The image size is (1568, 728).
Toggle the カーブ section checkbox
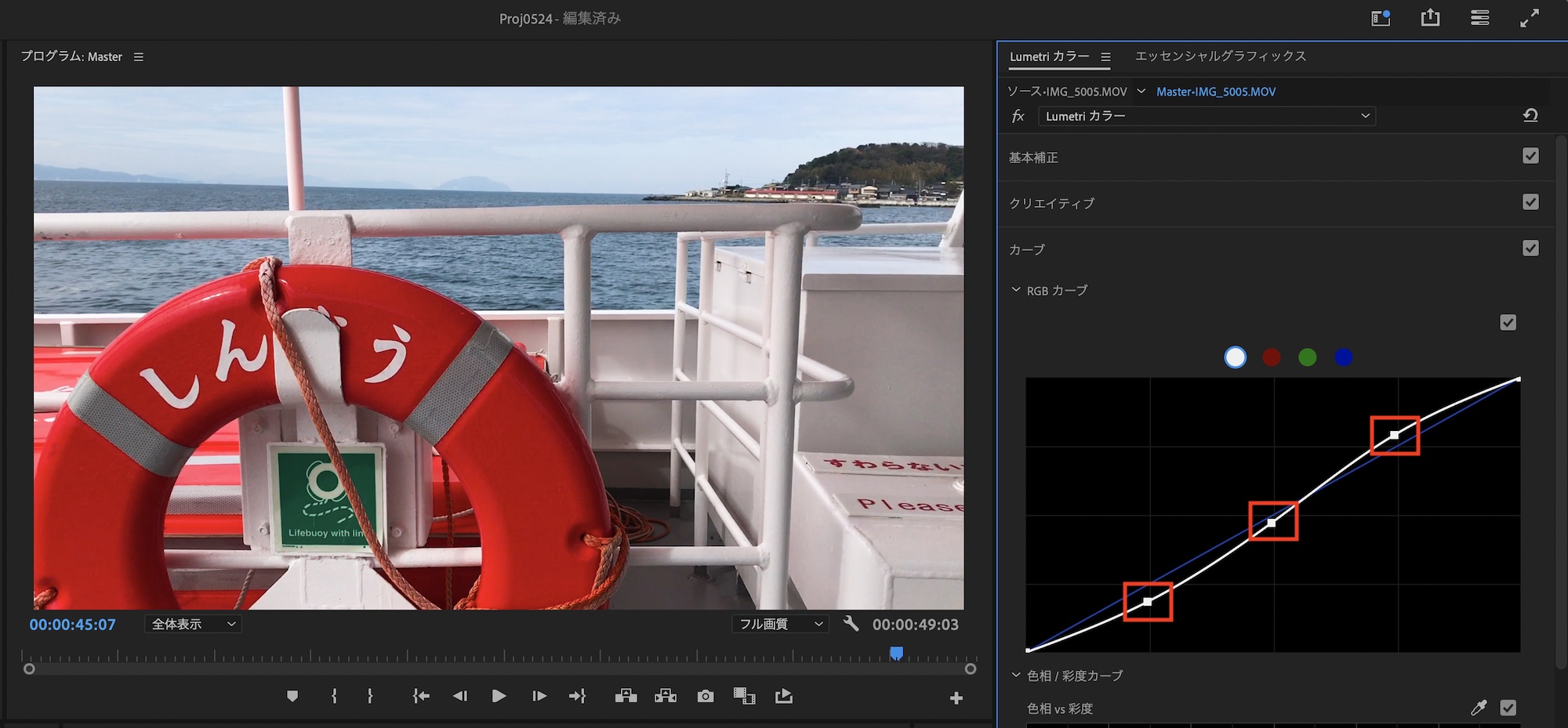(1530, 248)
